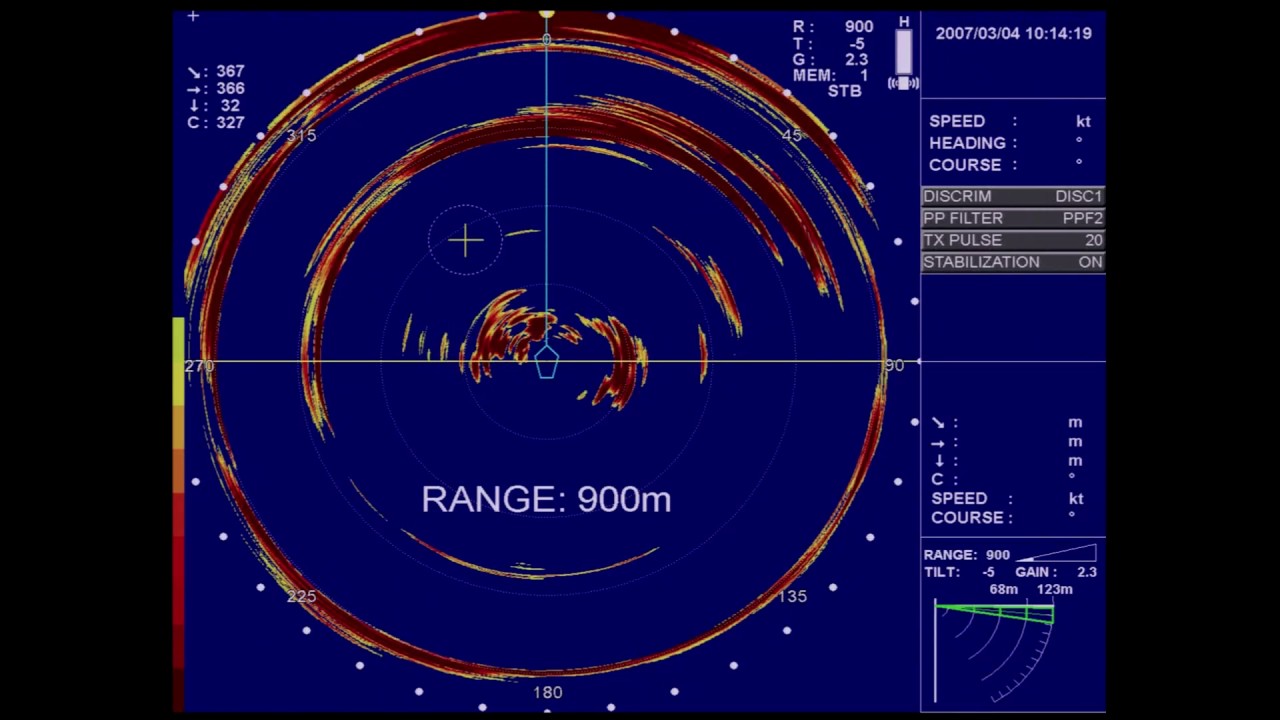The height and width of the screenshot is (720, 1280).
Task: Click the date and time 2007/03/04 10:14:19
Action: pyautogui.click(x=1013, y=33)
